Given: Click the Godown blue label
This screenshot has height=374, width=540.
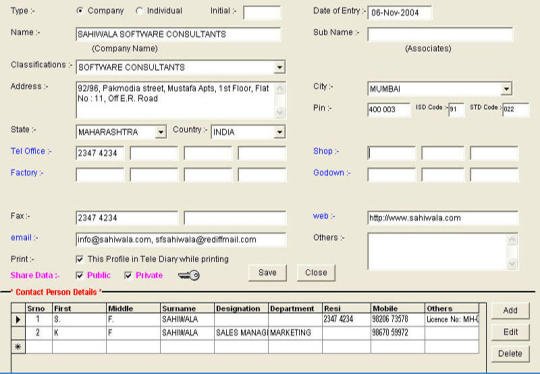Looking at the screenshot, I should [x=332, y=173].
